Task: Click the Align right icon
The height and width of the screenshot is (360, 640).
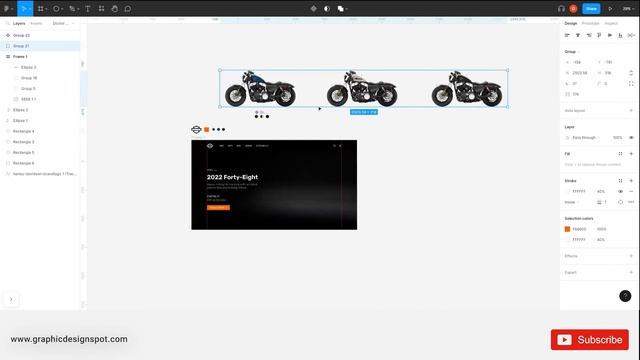Action: (x=589, y=36)
